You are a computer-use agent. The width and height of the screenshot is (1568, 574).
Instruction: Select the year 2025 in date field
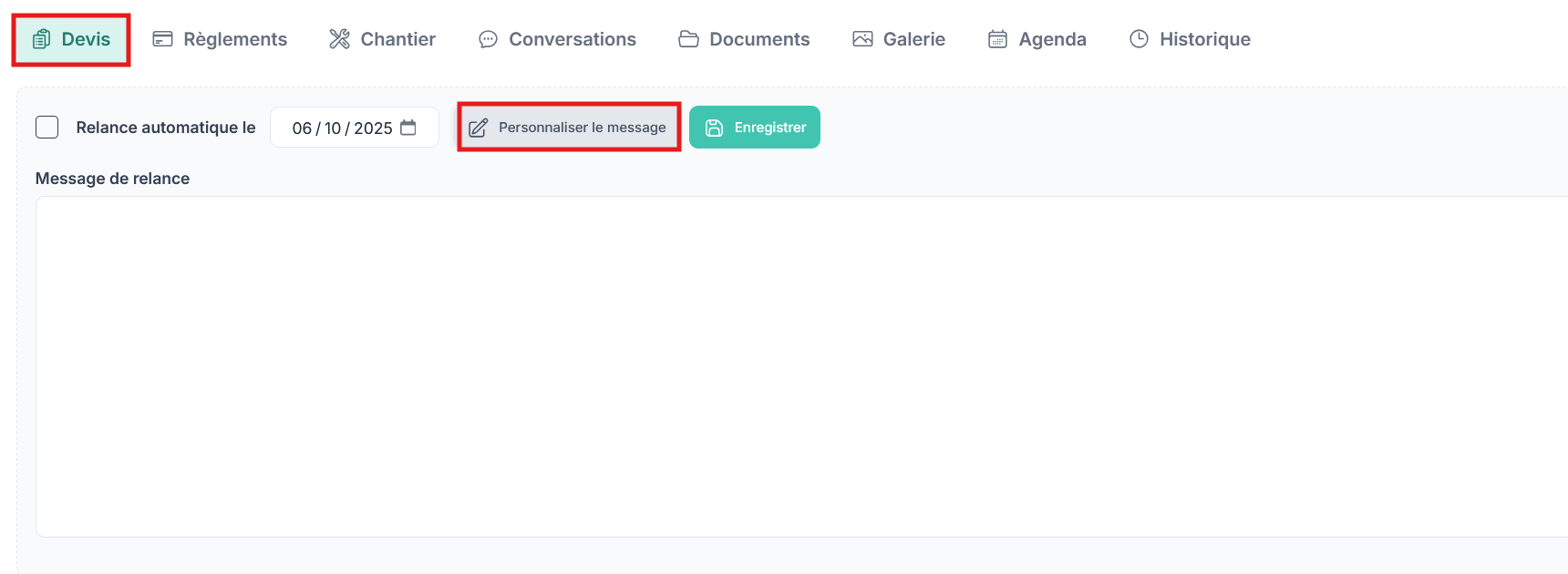coord(373,128)
